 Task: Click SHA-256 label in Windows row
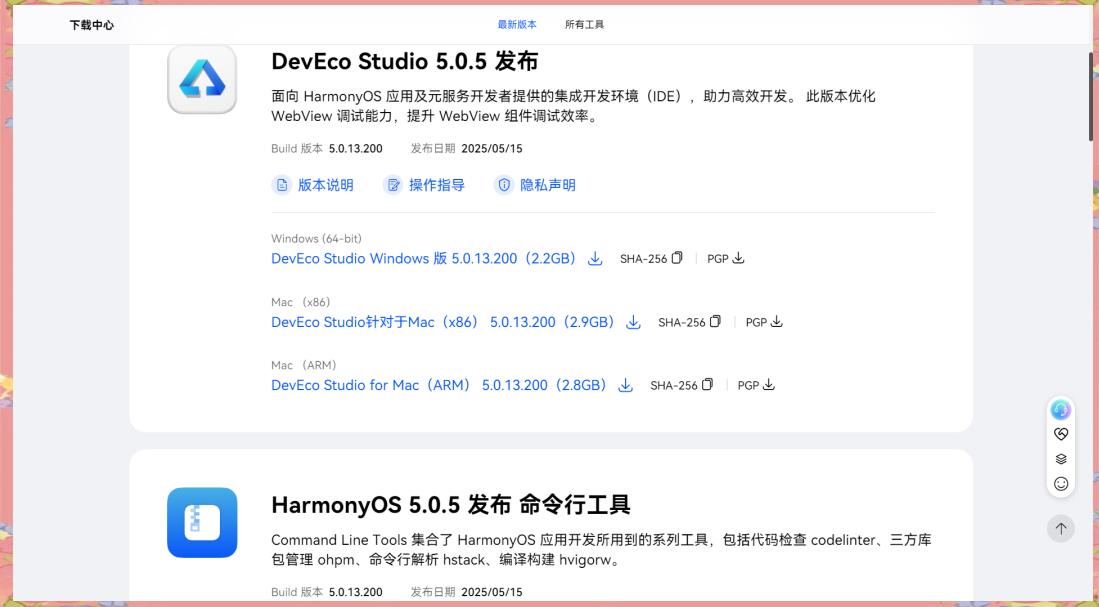pyautogui.click(x=643, y=259)
